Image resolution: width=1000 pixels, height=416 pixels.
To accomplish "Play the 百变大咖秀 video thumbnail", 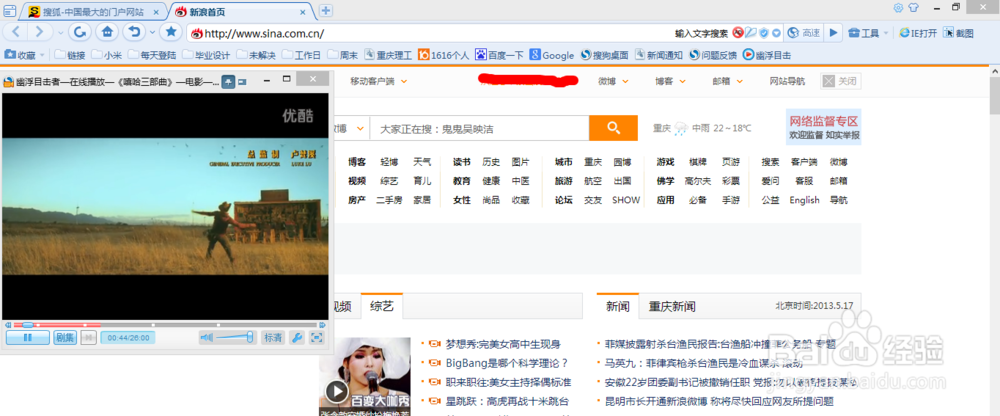I will 364,376.
